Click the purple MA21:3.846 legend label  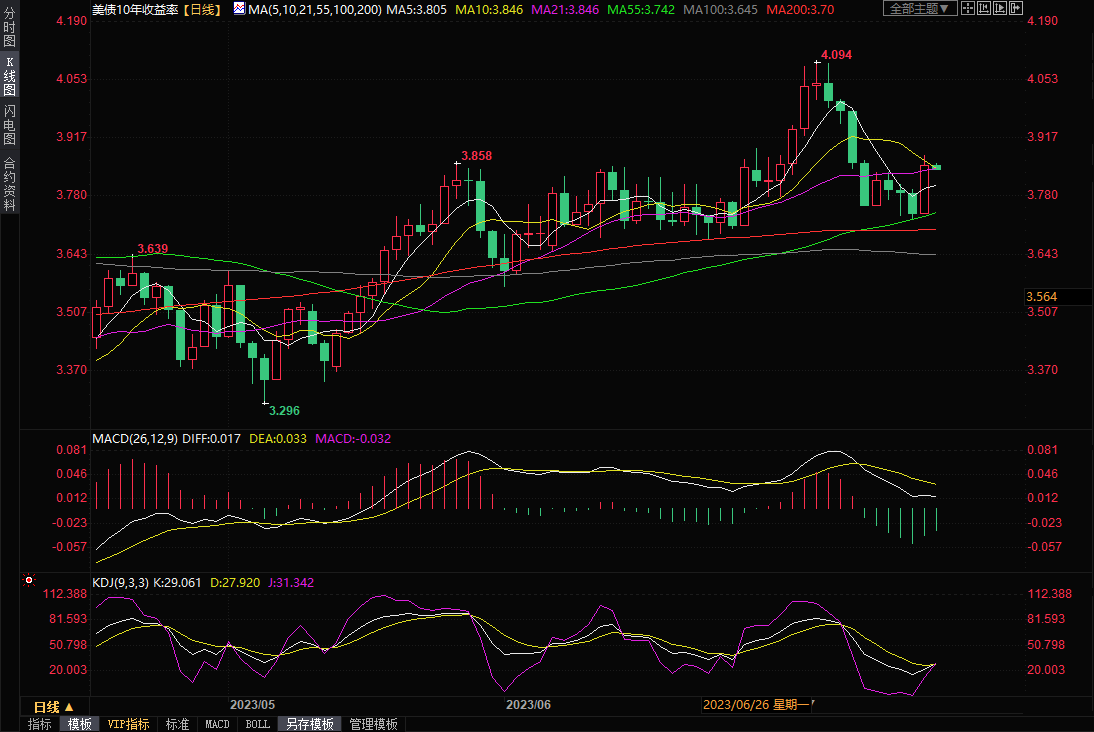pos(564,9)
